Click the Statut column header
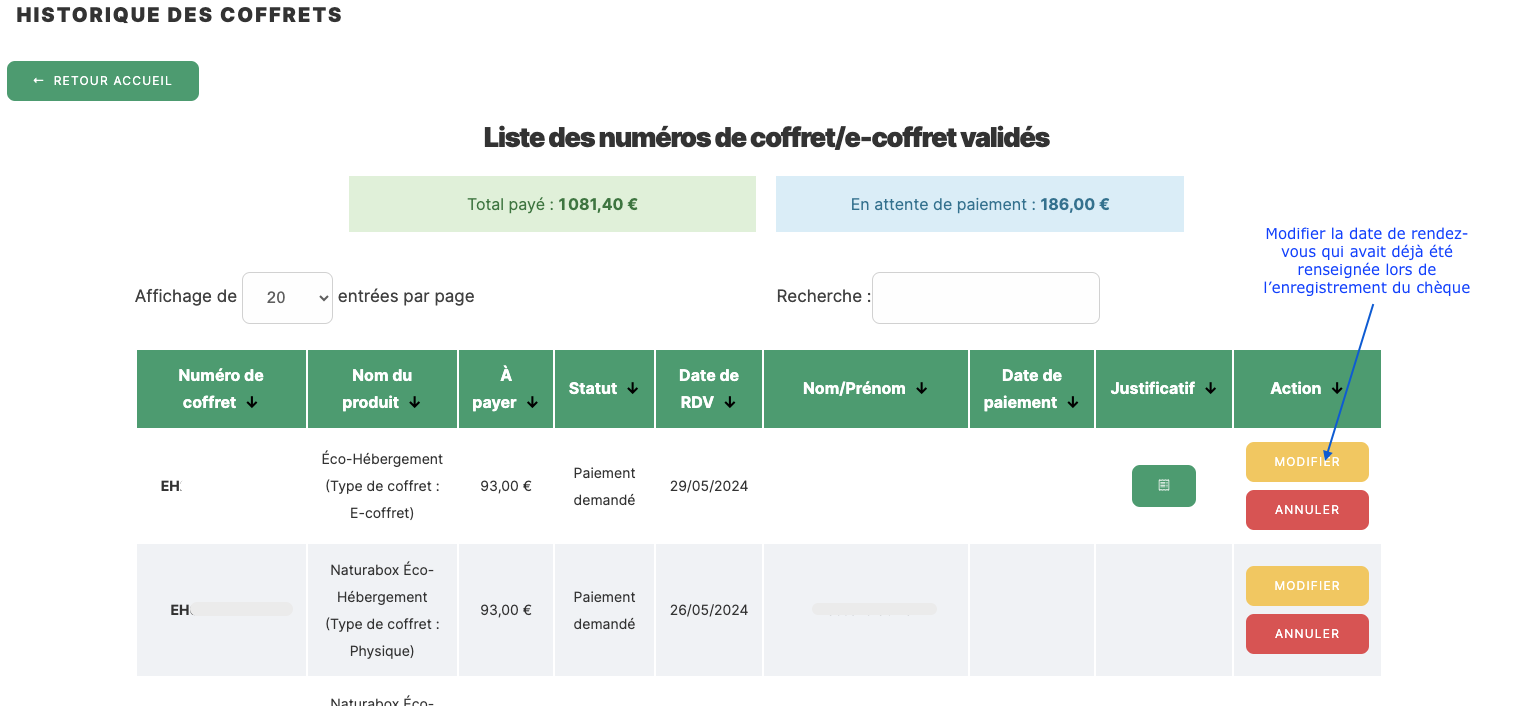Screen dimensions: 1519x706 click(x=604, y=389)
